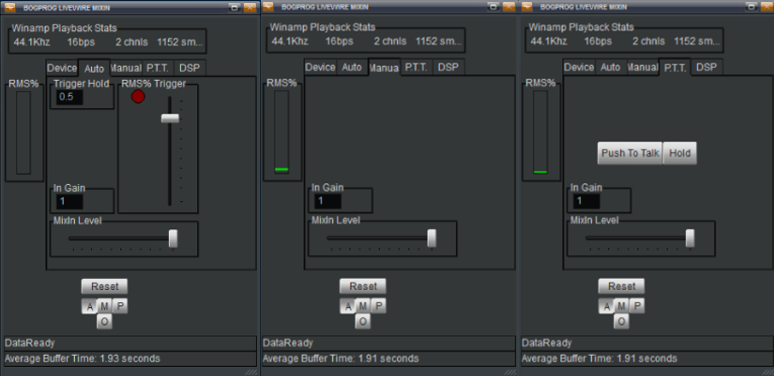Toggle the A mode button in middle window
Image resolution: width=774 pixels, height=376 pixels.
(348, 306)
